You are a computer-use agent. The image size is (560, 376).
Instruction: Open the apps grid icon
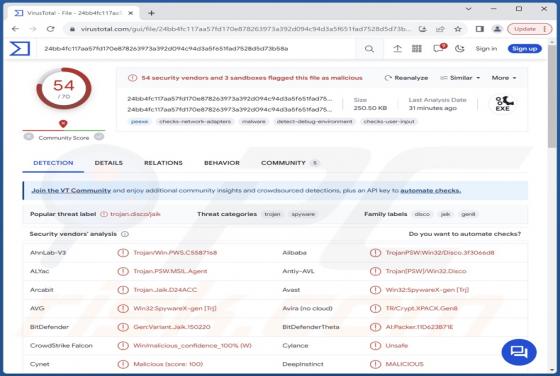(x=417, y=49)
